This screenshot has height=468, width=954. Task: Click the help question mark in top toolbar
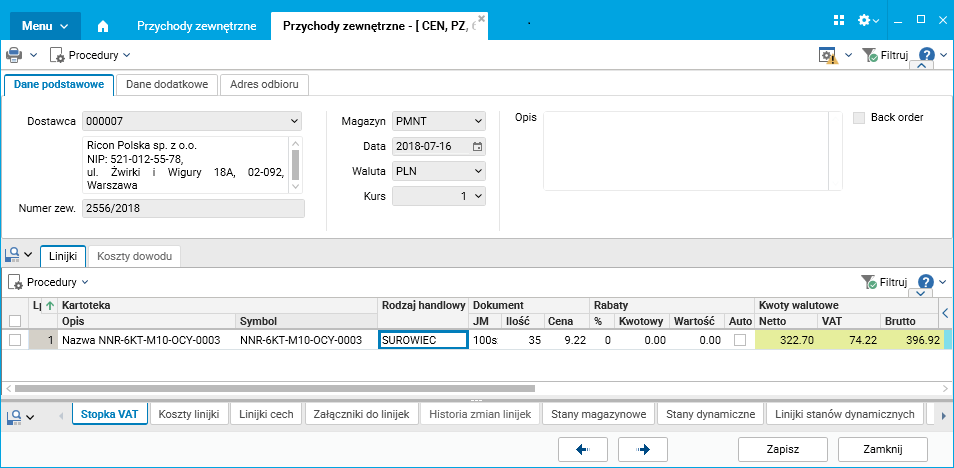point(927,55)
